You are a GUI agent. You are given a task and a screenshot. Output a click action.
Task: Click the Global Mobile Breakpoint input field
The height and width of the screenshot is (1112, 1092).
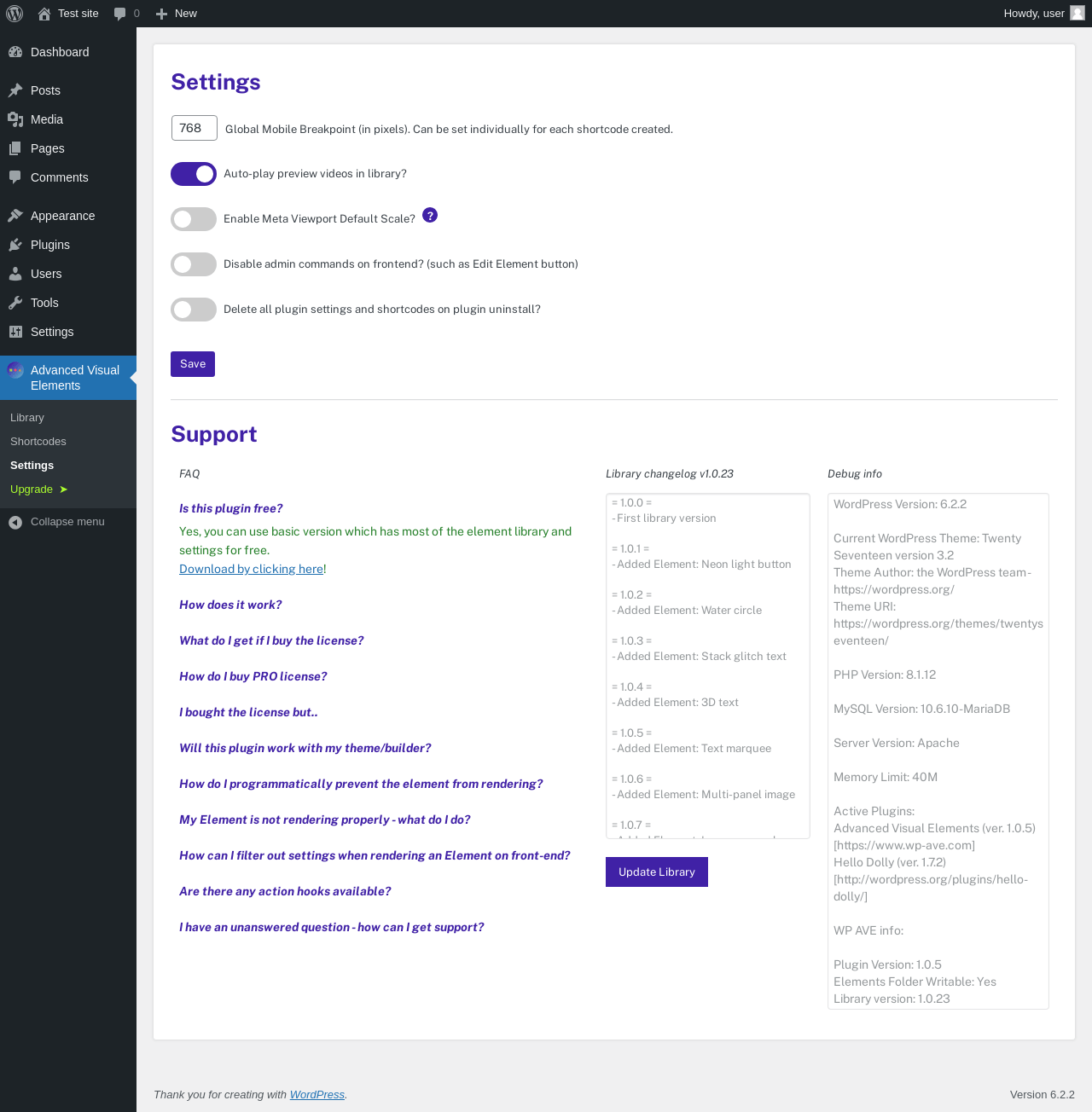(195, 128)
